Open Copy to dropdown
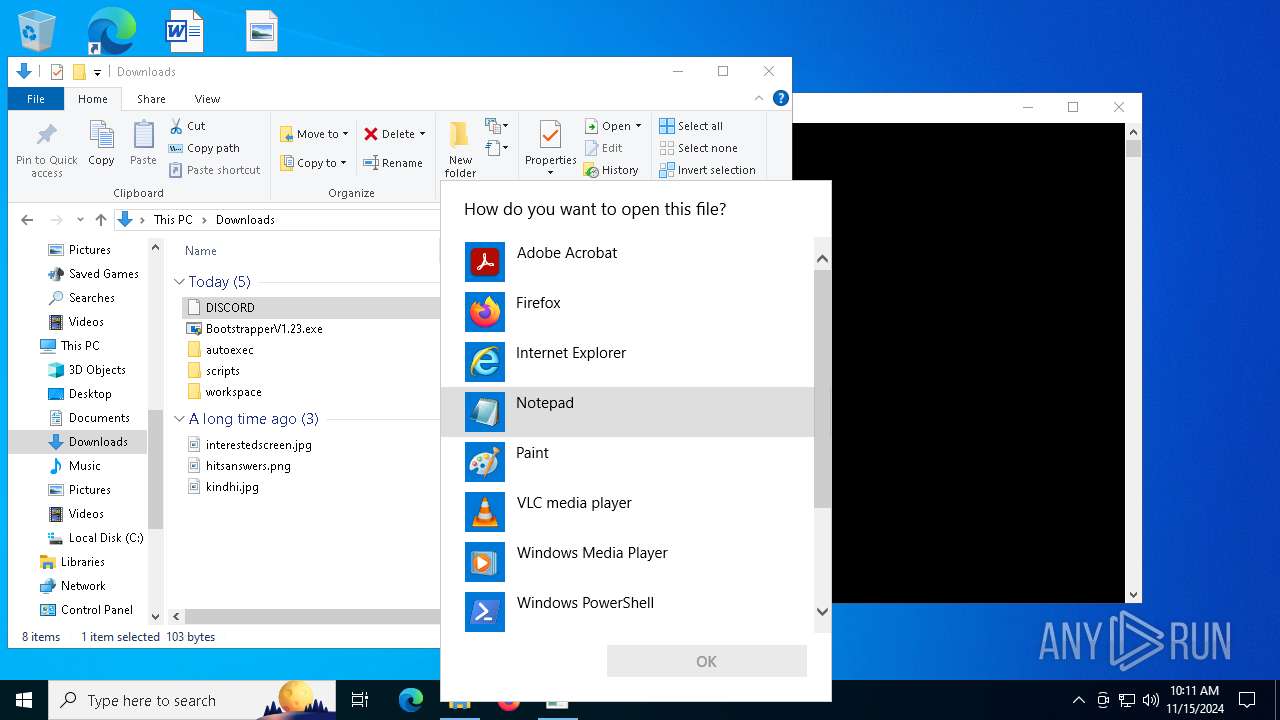1280x720 pixels. pos(314,163)
